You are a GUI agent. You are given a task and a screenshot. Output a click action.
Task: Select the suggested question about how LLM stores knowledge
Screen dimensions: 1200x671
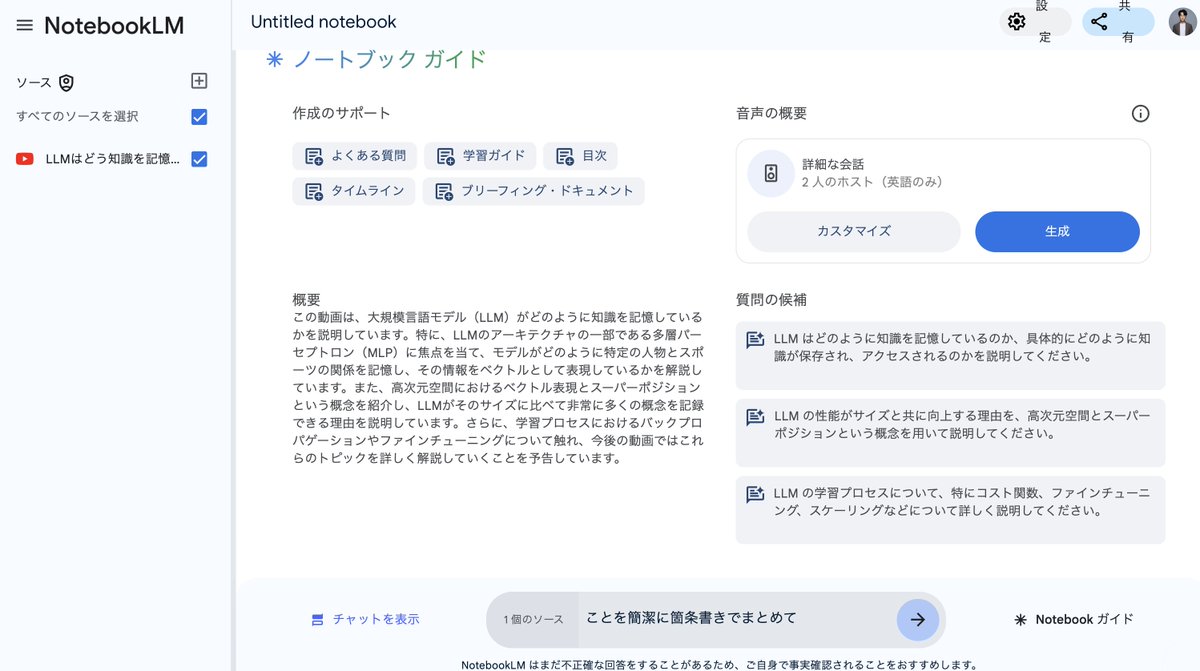pos(950,355)
